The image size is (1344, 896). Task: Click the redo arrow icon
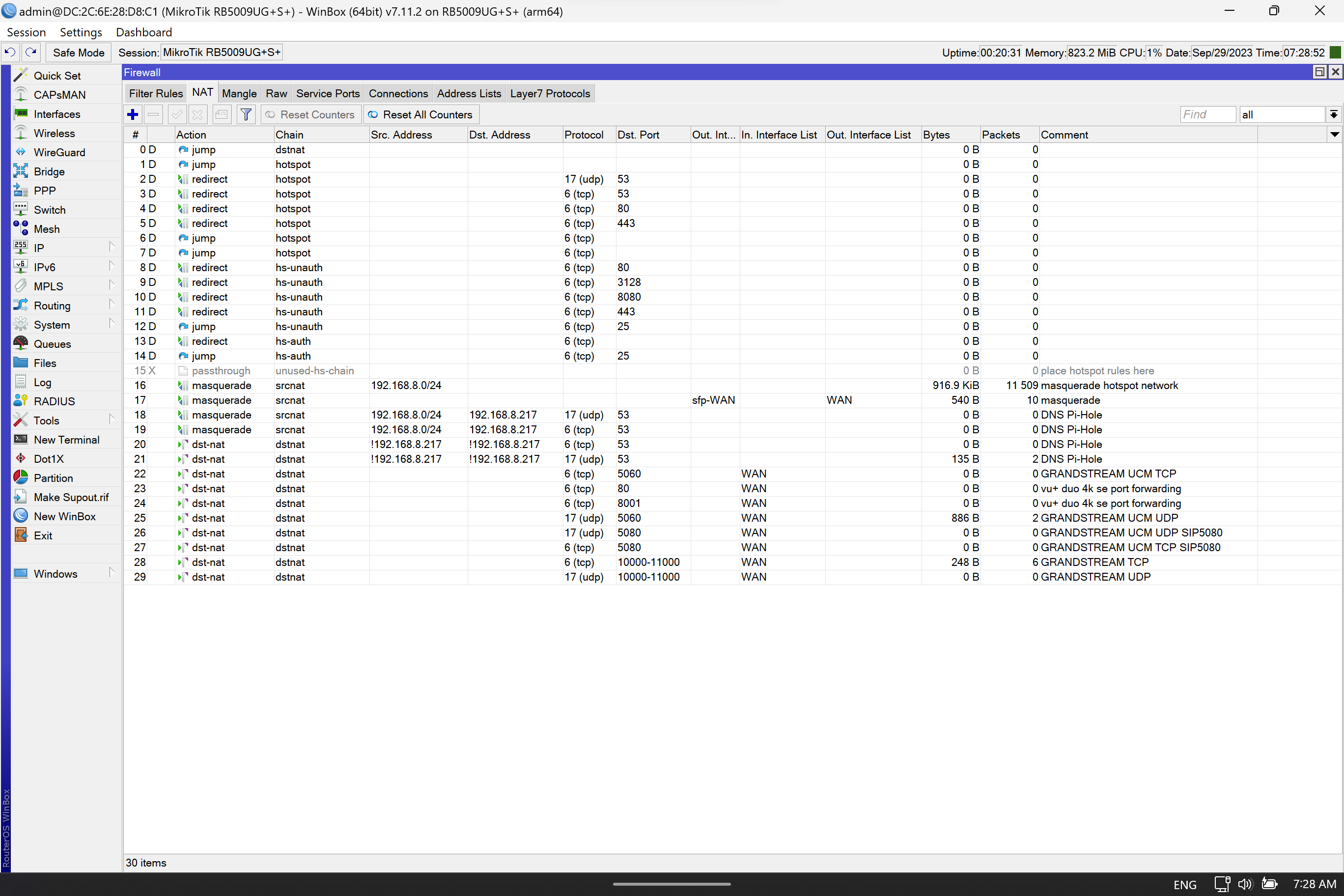click(31, 52)
